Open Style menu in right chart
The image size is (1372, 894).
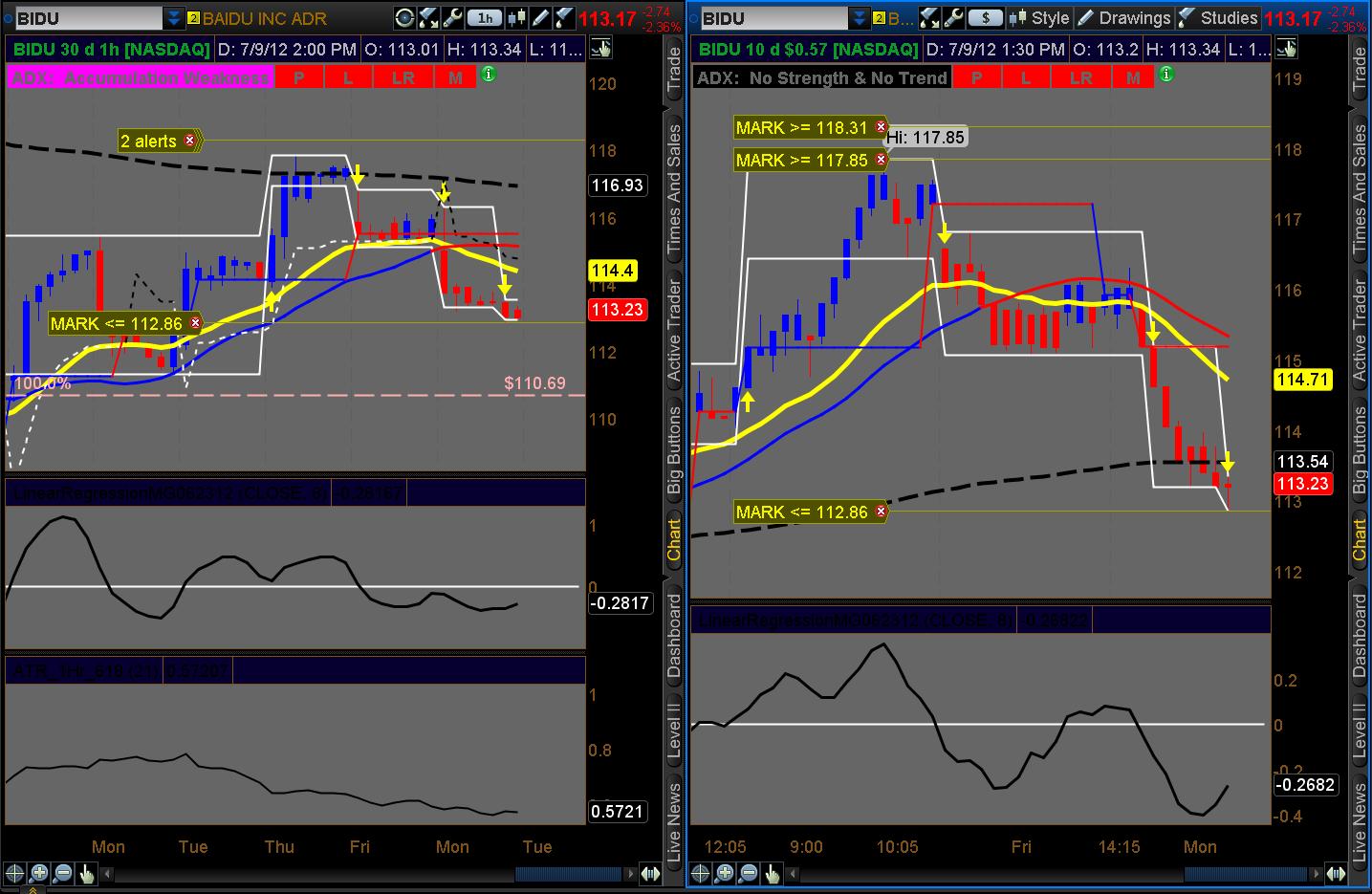1039,17
